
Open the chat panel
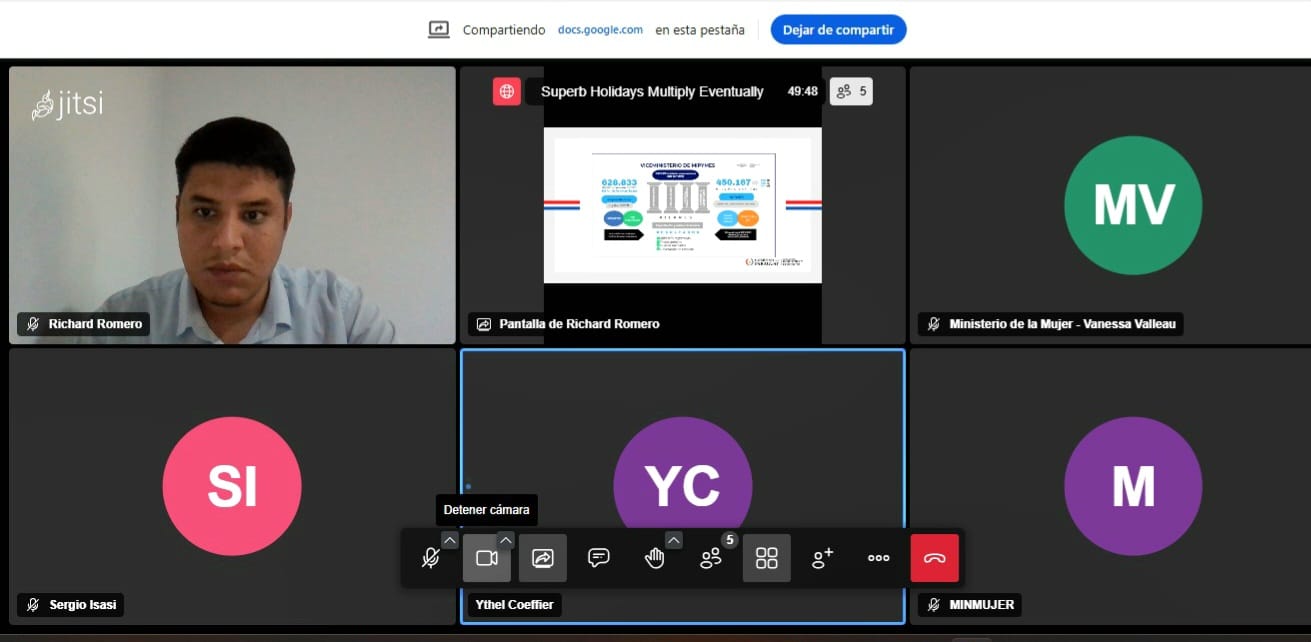click(x=599, y=558)
